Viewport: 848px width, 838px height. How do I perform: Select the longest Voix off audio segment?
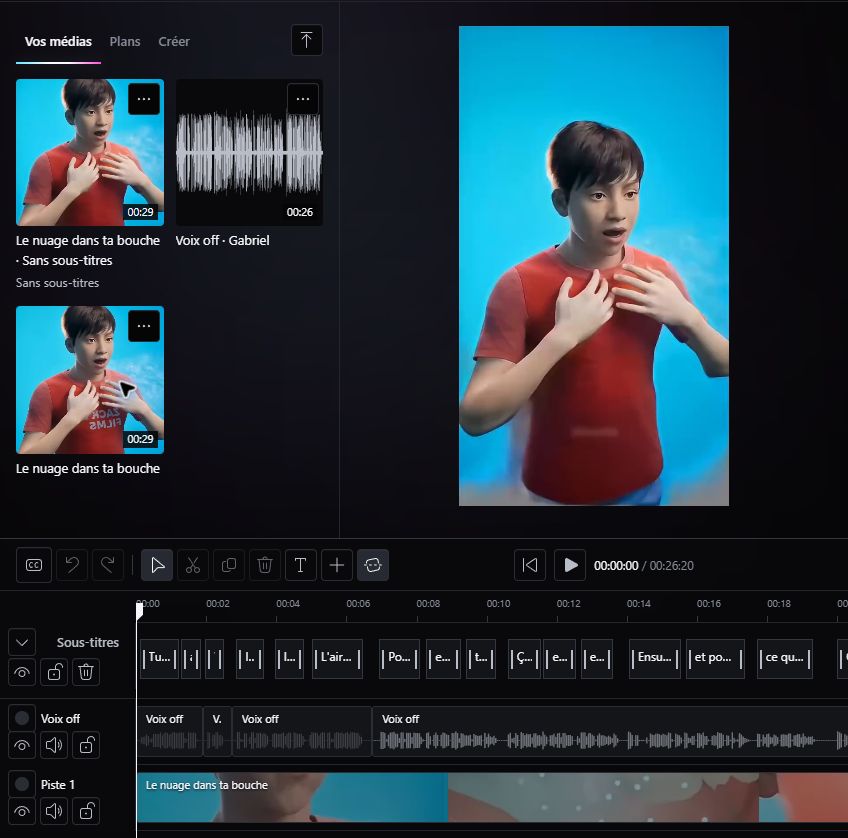click(610, 731)
